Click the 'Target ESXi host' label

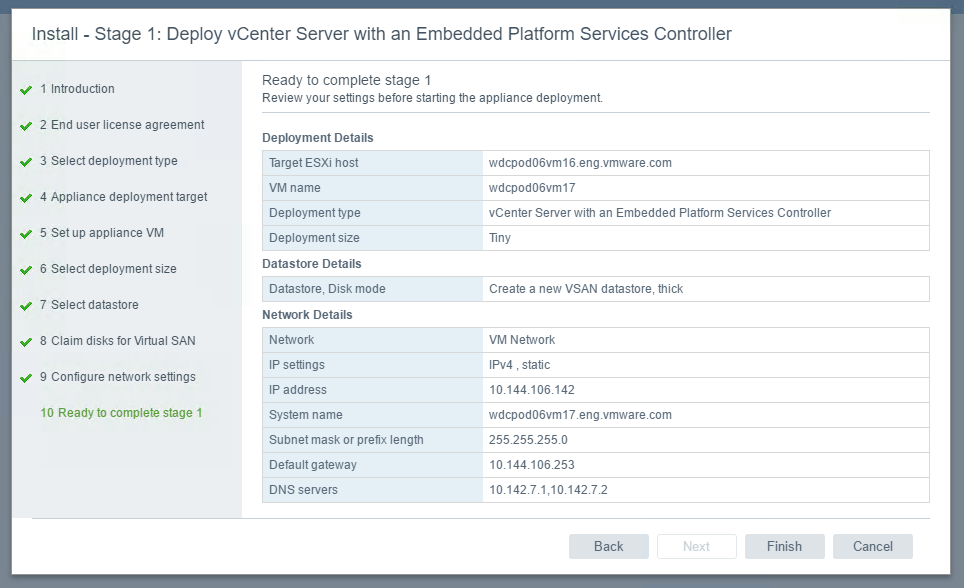[x=314, y=163]
